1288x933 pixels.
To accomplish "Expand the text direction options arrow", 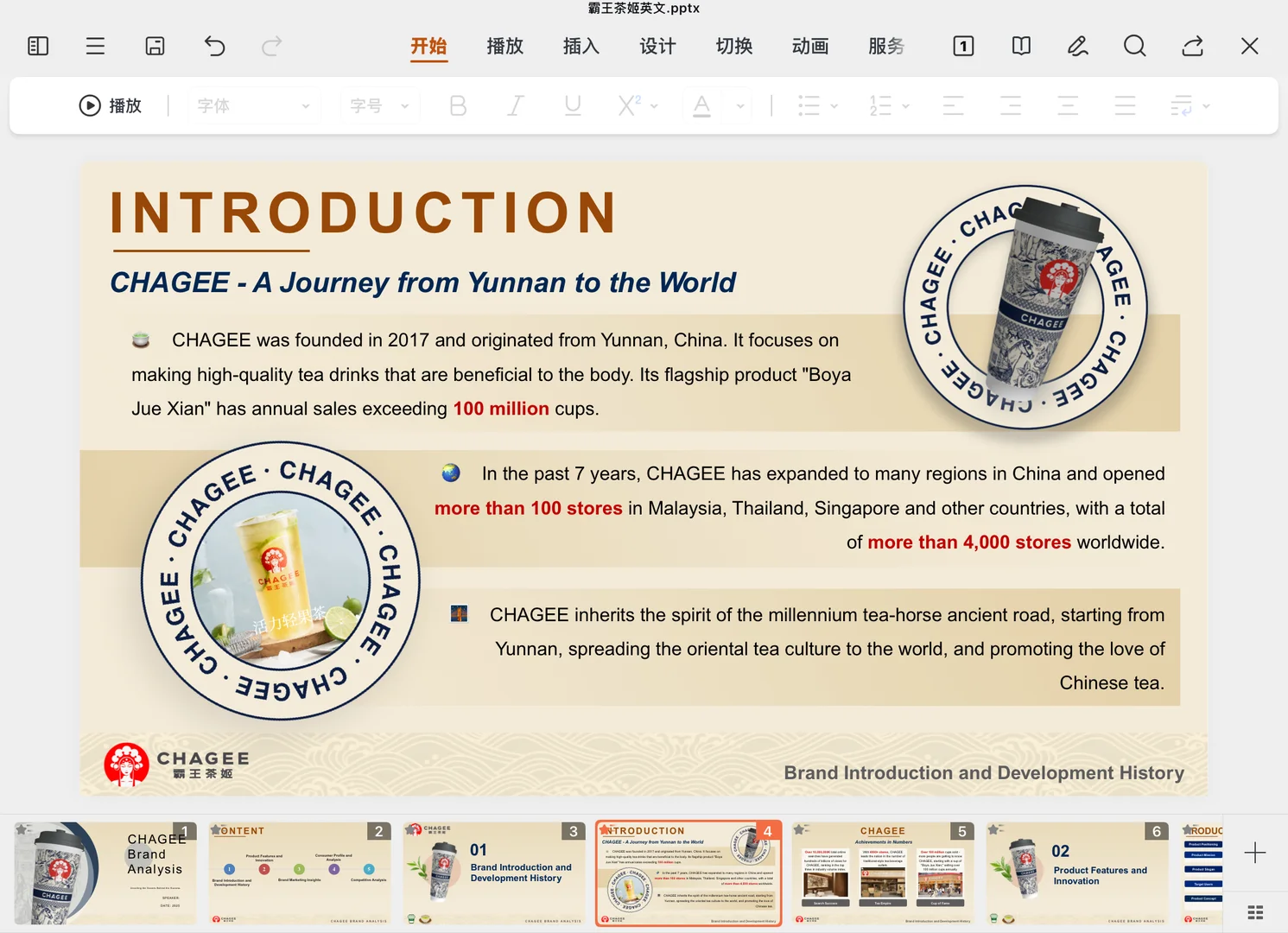I will pos(1206,106).
